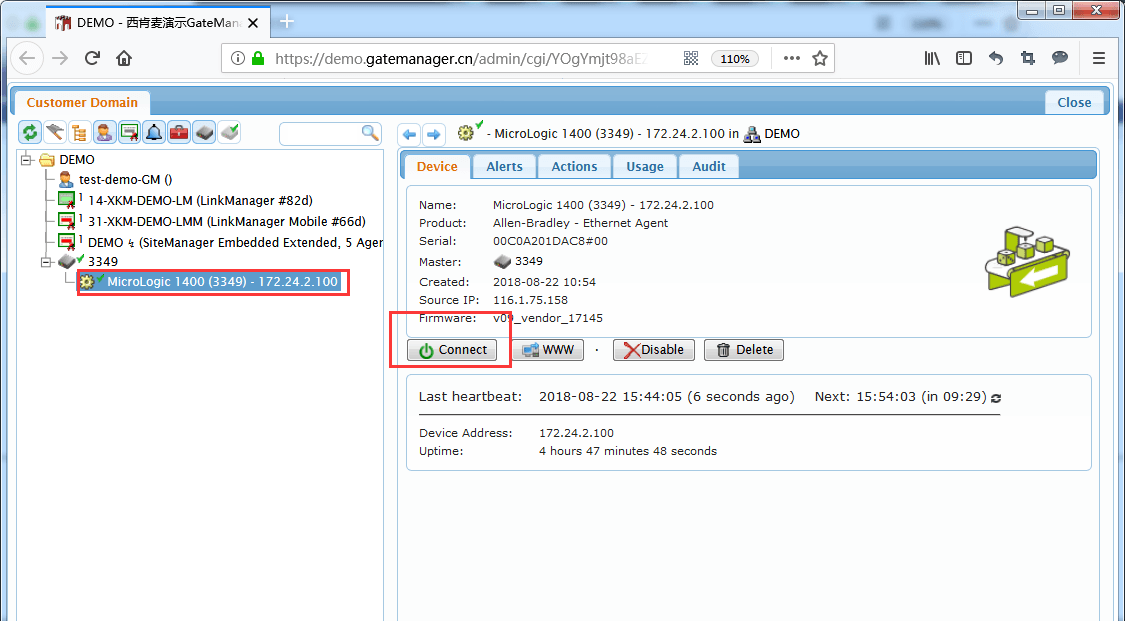Bookmark this page with star icon
1125x621 pixels.
820,59
